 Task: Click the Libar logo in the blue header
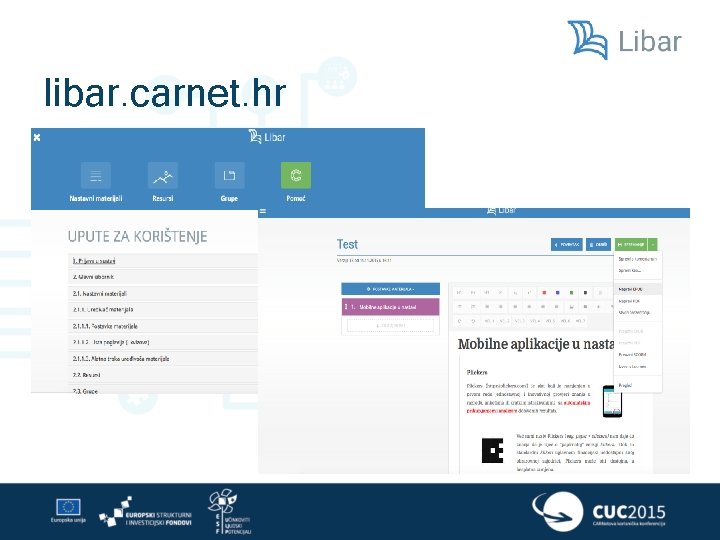click(x=267, y=137)
